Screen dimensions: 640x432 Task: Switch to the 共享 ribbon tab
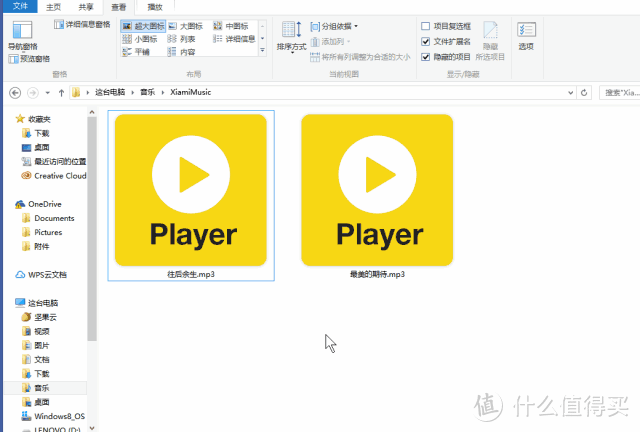[x=86, y=7]
